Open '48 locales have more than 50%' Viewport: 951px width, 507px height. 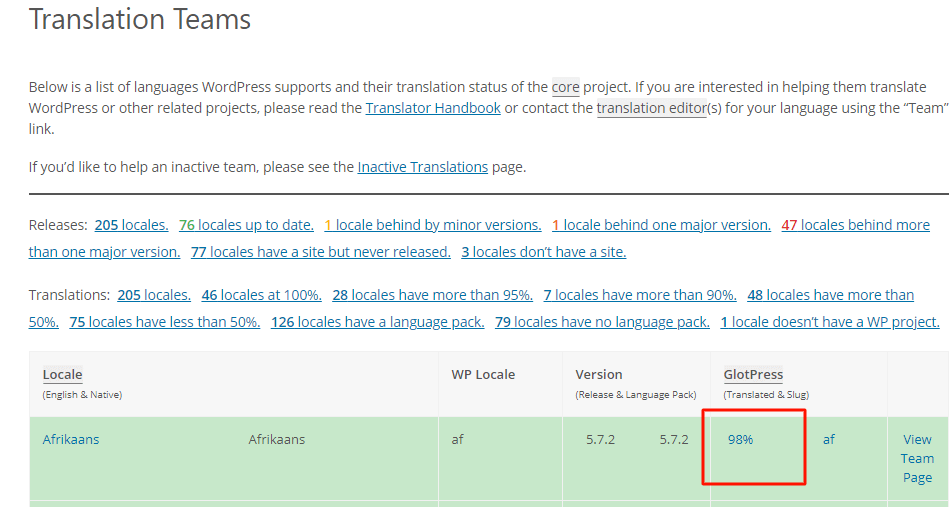pos(830,295)
